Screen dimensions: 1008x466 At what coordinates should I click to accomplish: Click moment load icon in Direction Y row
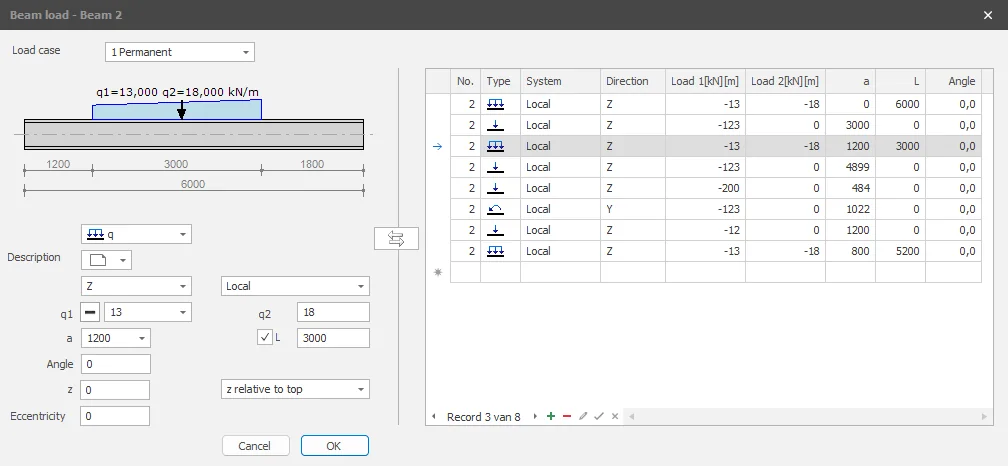(496, 209)
